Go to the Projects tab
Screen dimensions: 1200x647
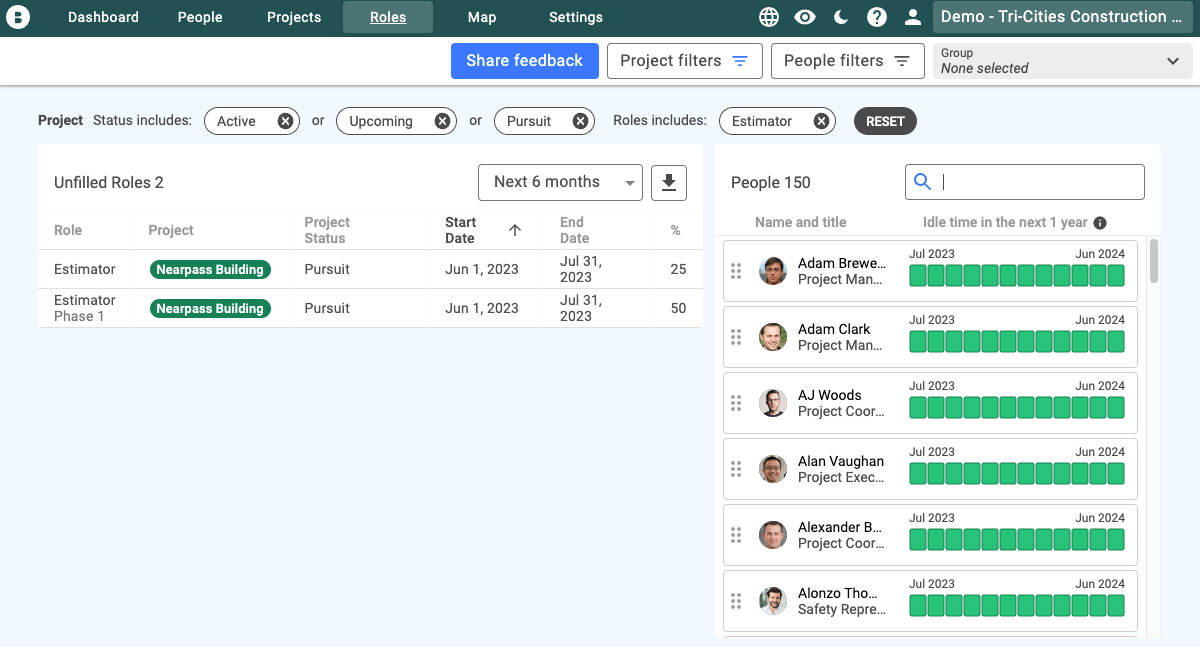click(294, 17)
